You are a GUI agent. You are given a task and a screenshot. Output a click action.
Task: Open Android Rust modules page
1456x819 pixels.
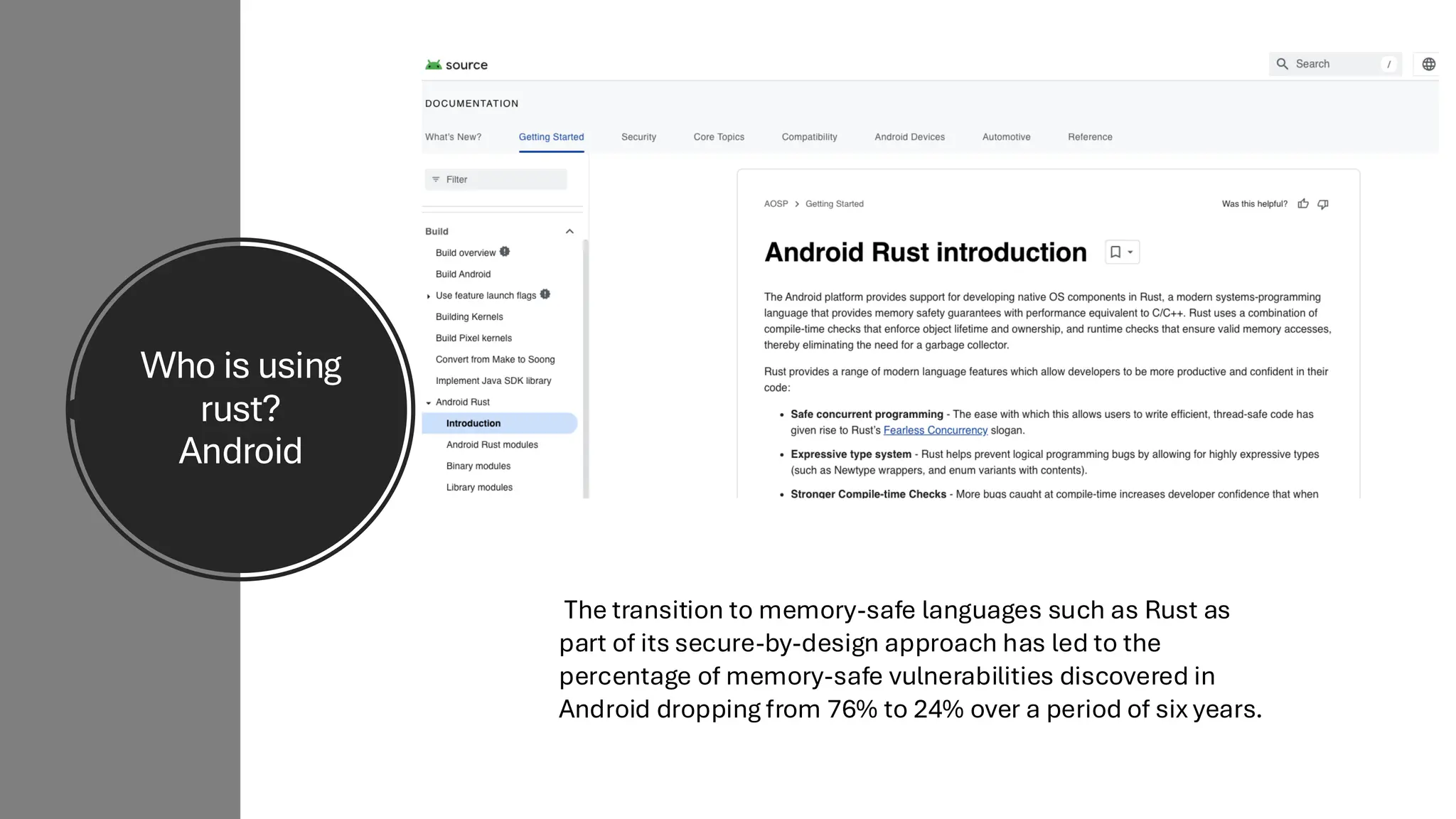point(492,444)
